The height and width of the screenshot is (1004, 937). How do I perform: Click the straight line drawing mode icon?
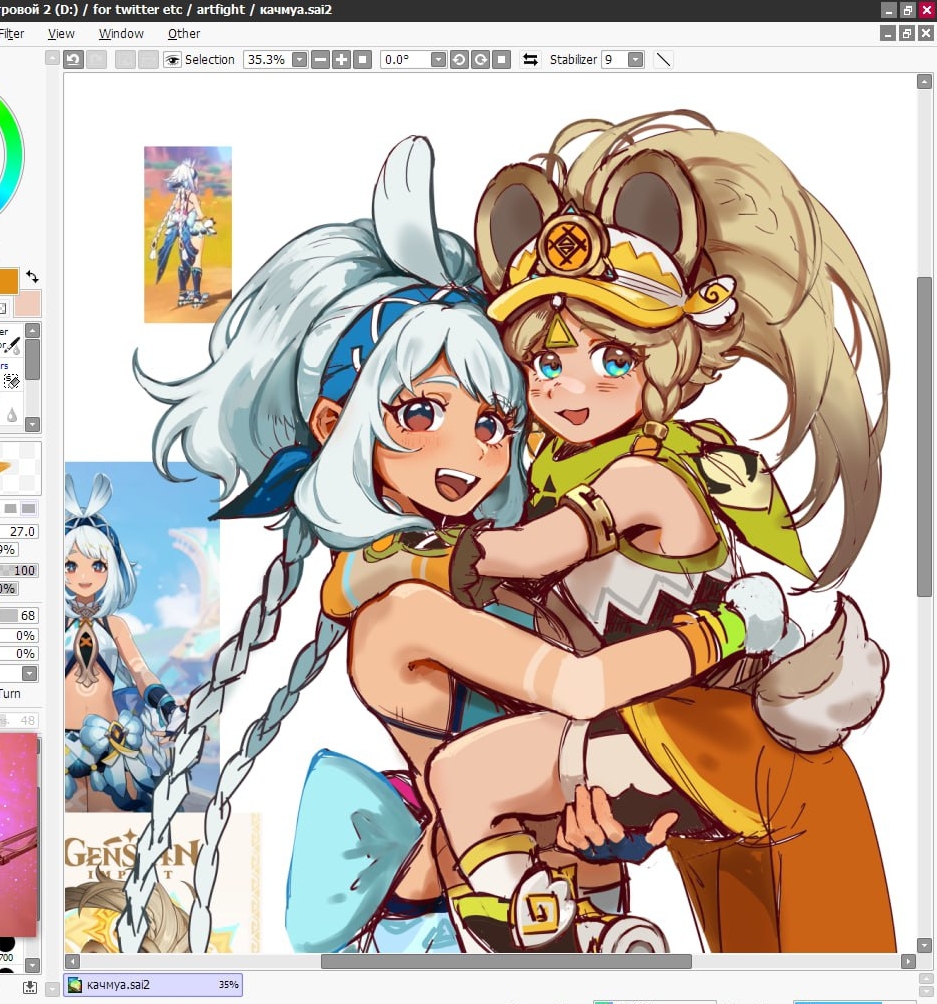tap(663, 60)
